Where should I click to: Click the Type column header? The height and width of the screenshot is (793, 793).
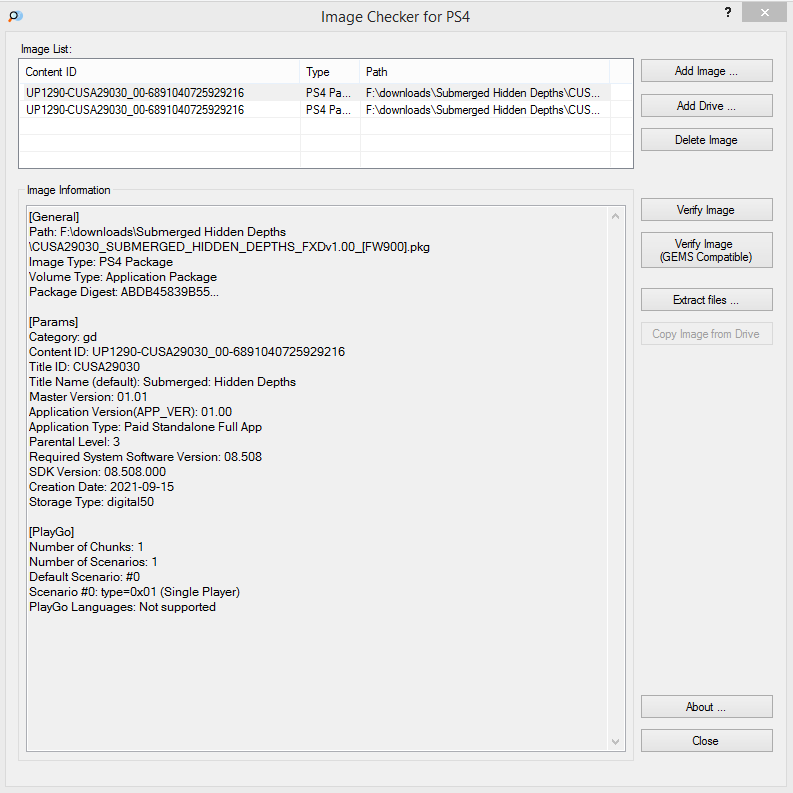coord(330,72)
